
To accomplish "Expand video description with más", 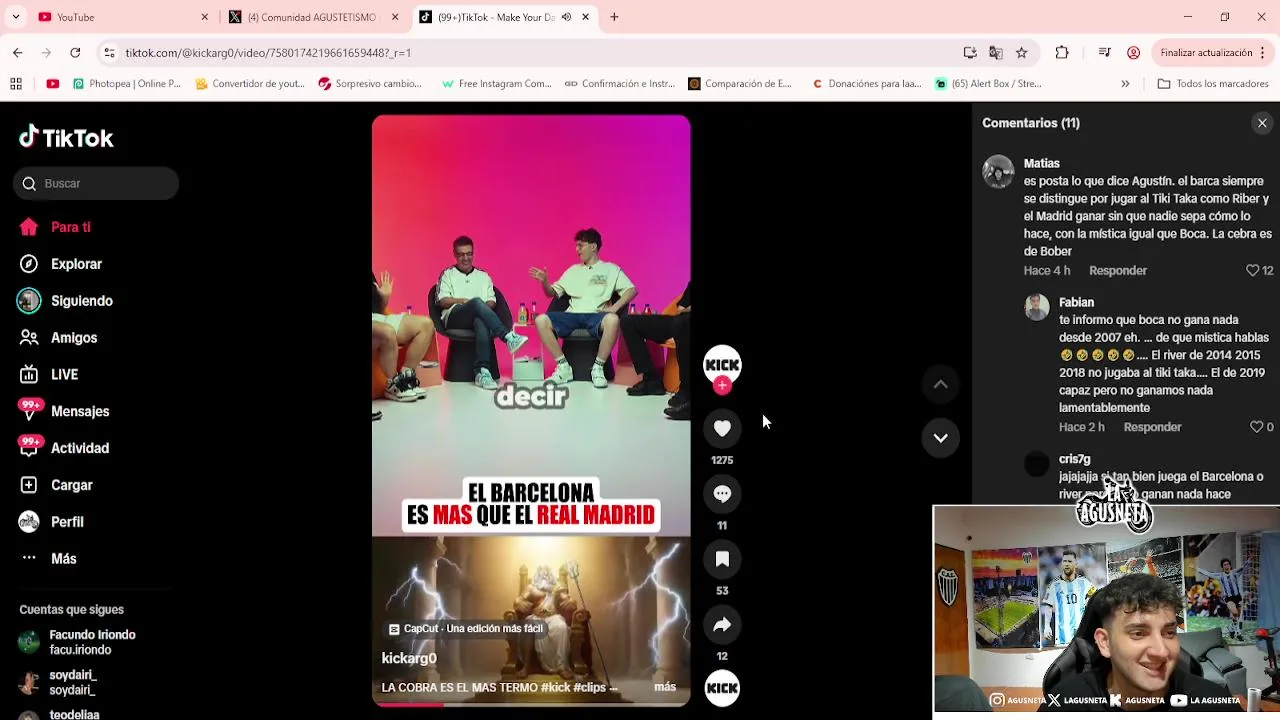I will (665, 687).
